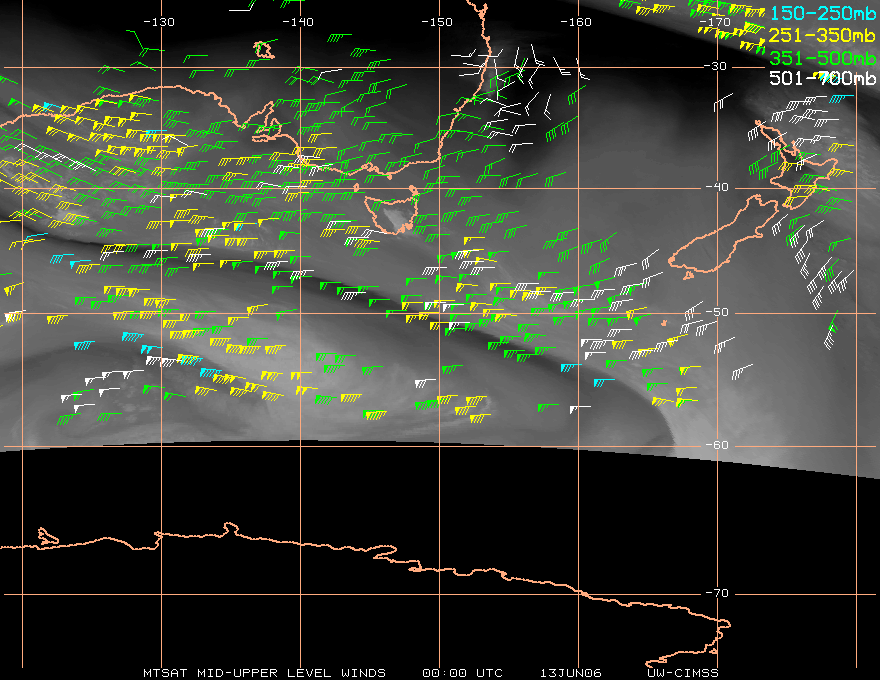
Task: Click the 13JUN06 date stamp
Action: pos(571,673)
